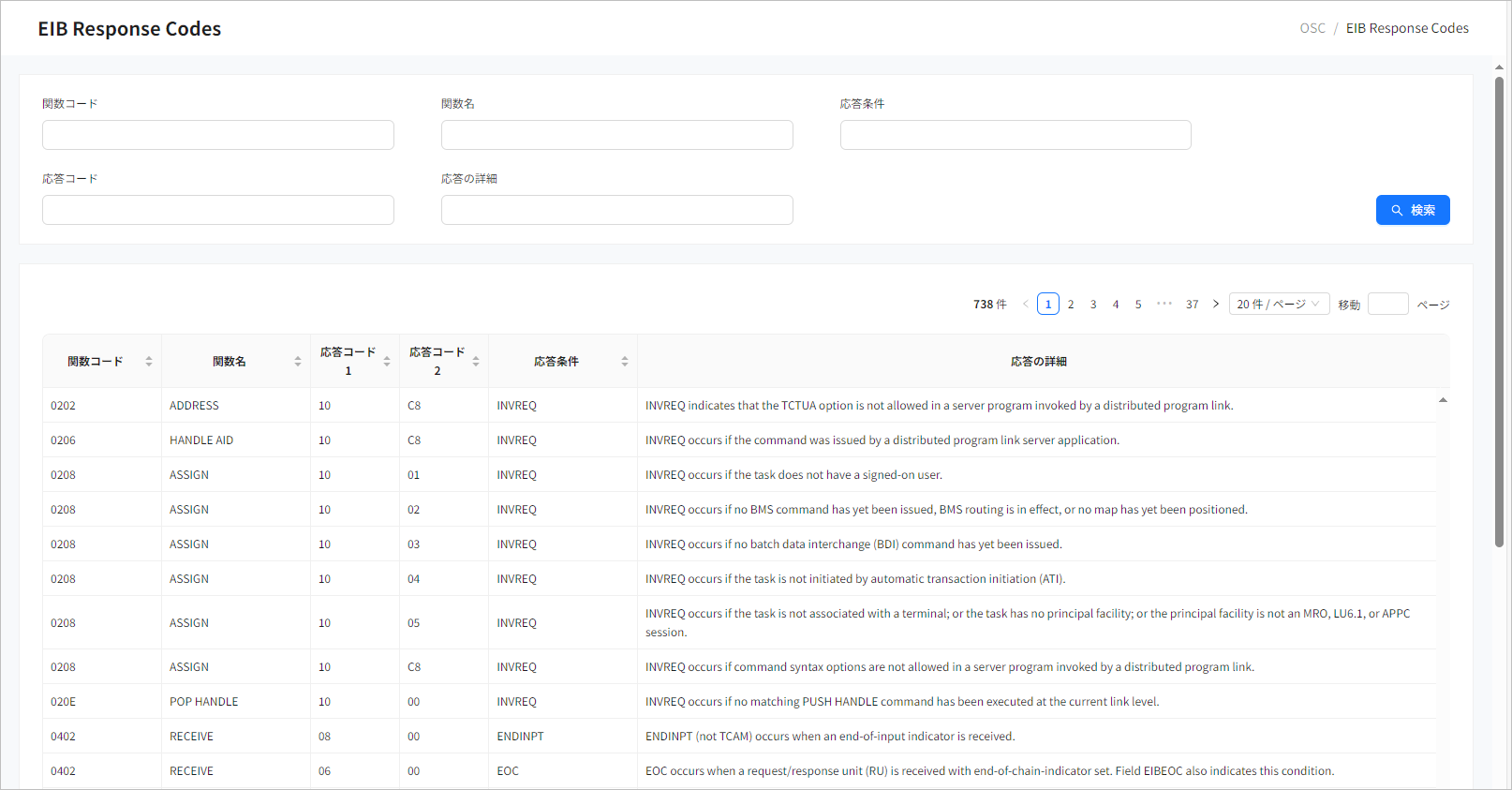The width and height of the screenshot is (1512, 790).
Task: Click the page vertical scrollbar thumb
Action: [1499, 309]
